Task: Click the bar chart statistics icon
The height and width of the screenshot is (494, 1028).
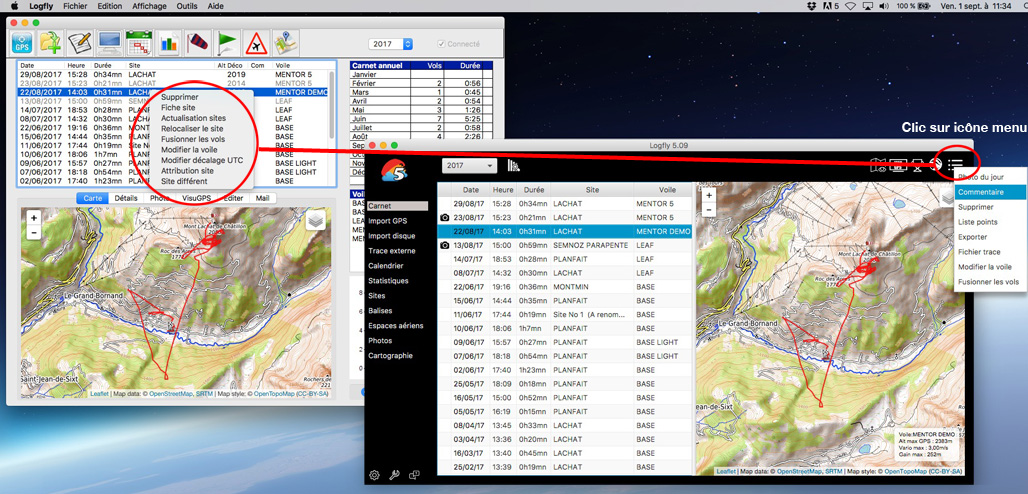Action: tap(168, 43)
